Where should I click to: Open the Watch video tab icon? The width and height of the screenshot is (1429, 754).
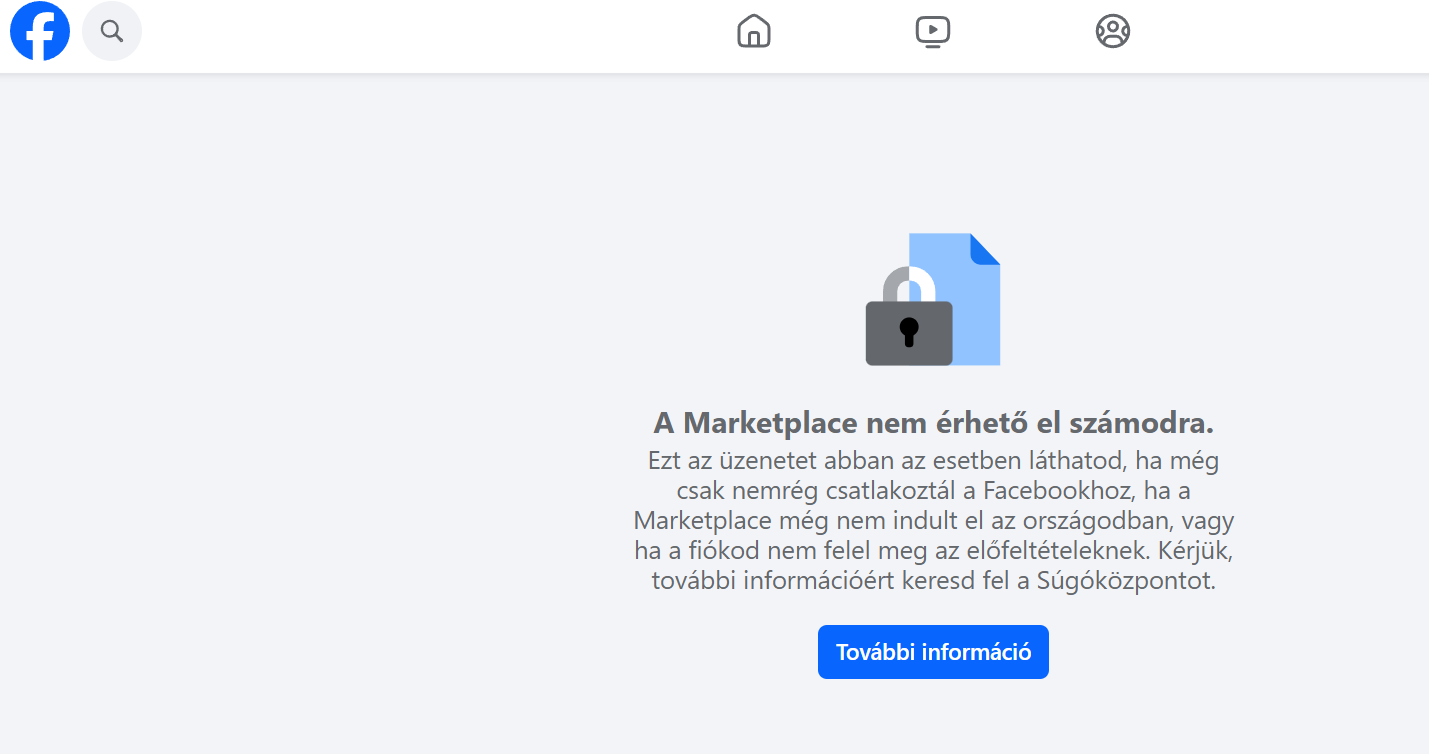tap(933, 31)
